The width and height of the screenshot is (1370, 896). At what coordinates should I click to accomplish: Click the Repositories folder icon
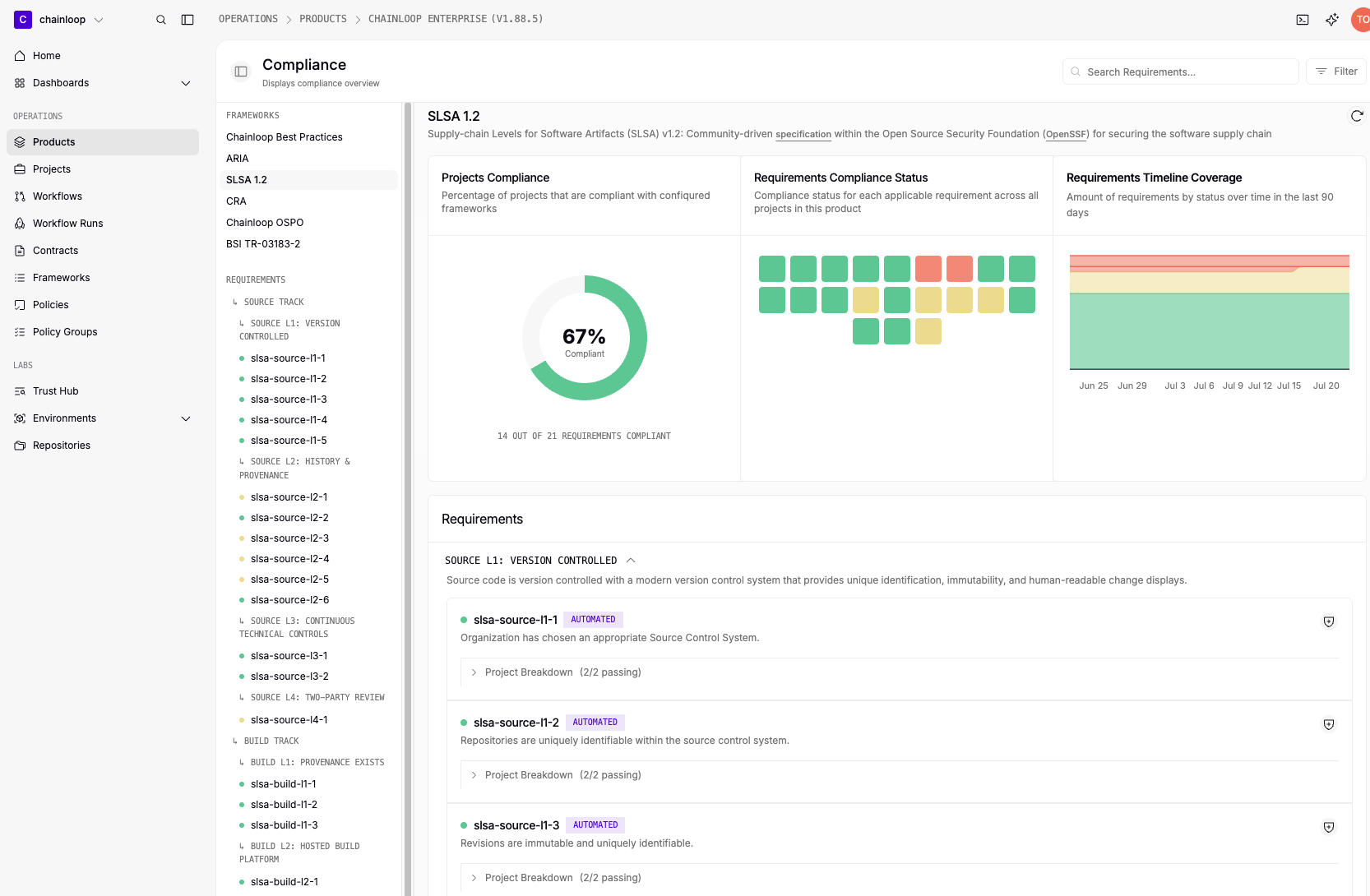click(20, 446)
